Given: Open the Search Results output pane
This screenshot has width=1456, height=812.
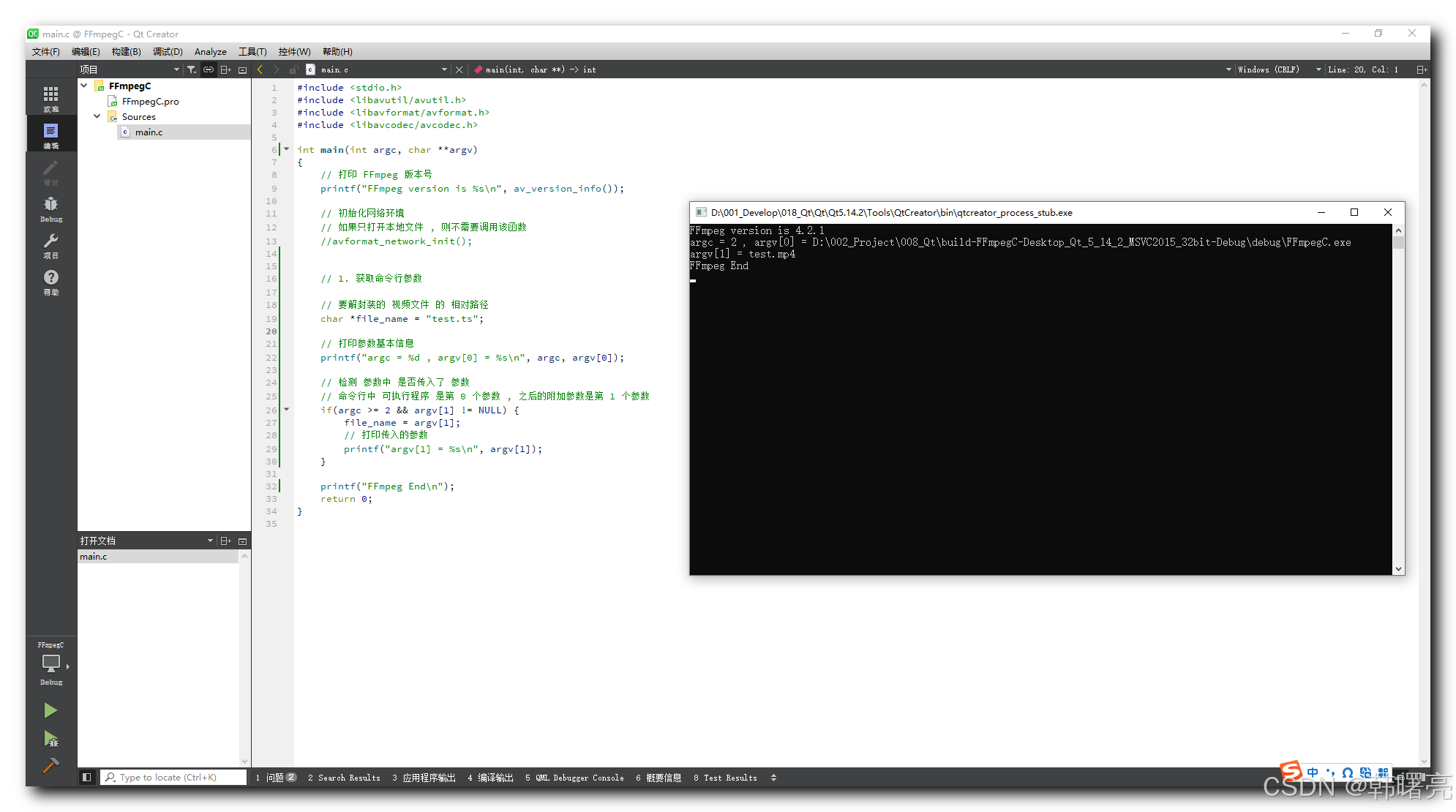Looking at the screenshot, I should click(344, 778).
